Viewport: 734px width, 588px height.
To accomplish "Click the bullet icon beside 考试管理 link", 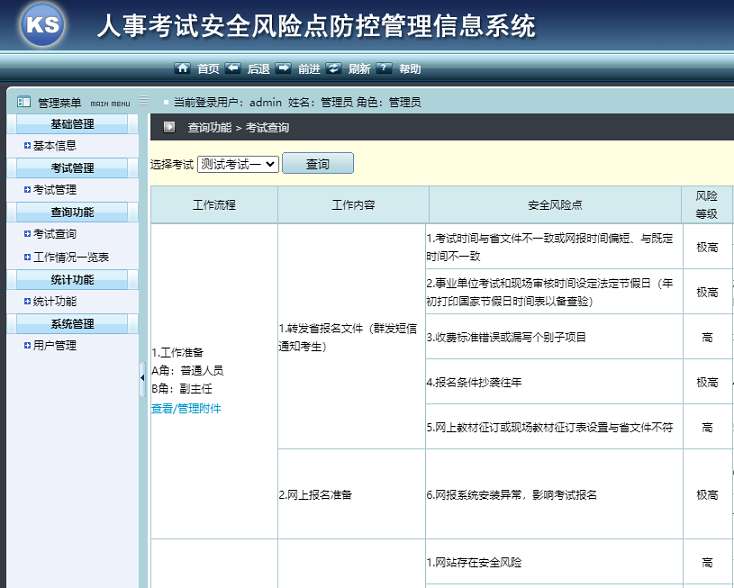I will point(27,190).
